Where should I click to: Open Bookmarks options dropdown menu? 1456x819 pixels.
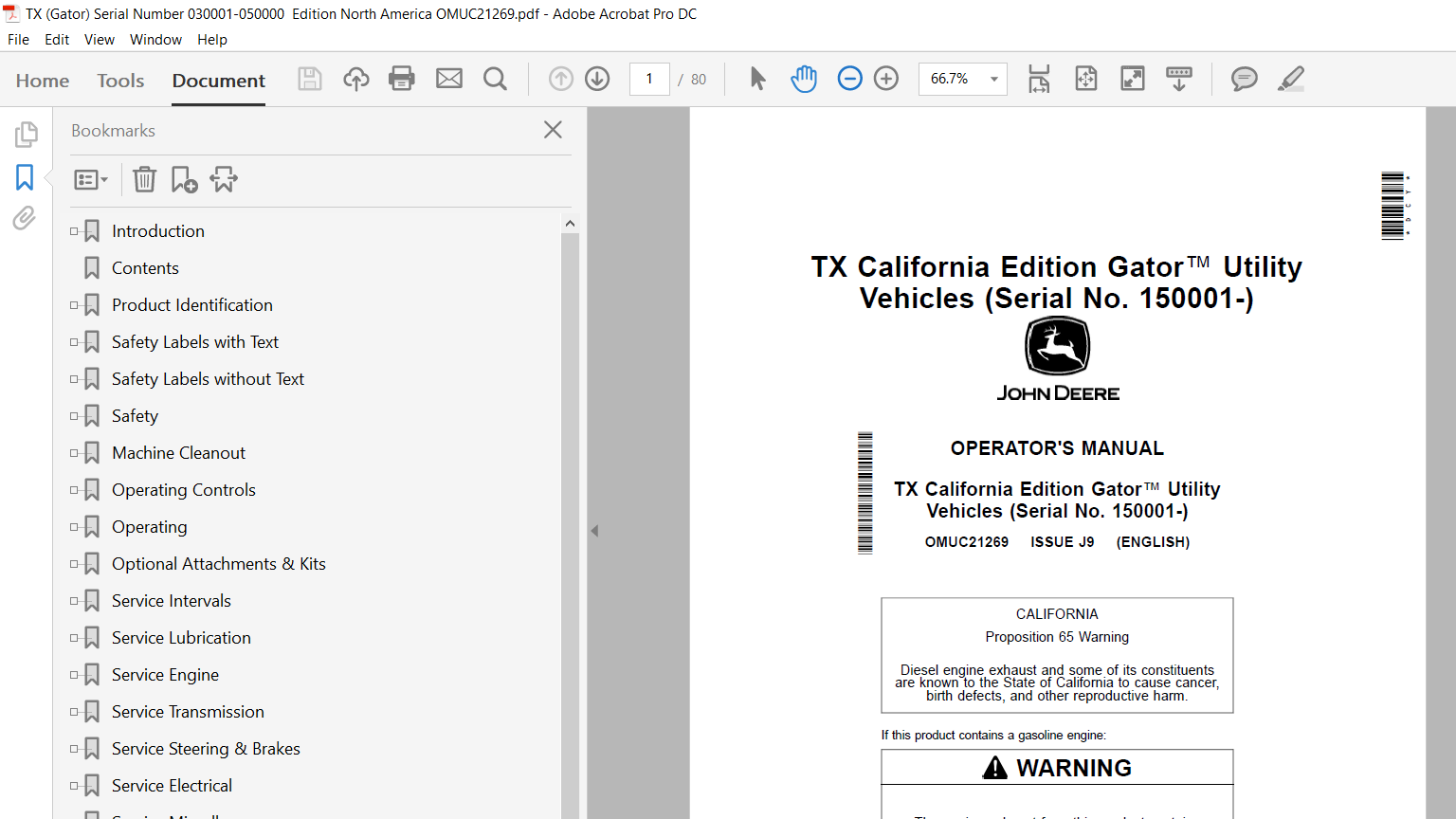point(91,179)
